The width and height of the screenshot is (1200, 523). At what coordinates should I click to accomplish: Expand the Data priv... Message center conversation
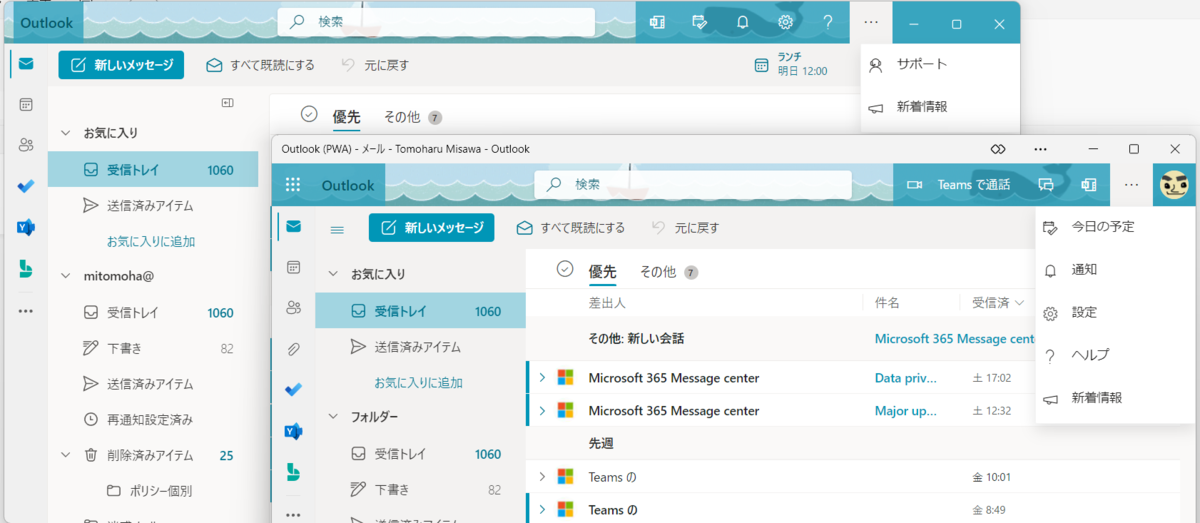(543, 378)
